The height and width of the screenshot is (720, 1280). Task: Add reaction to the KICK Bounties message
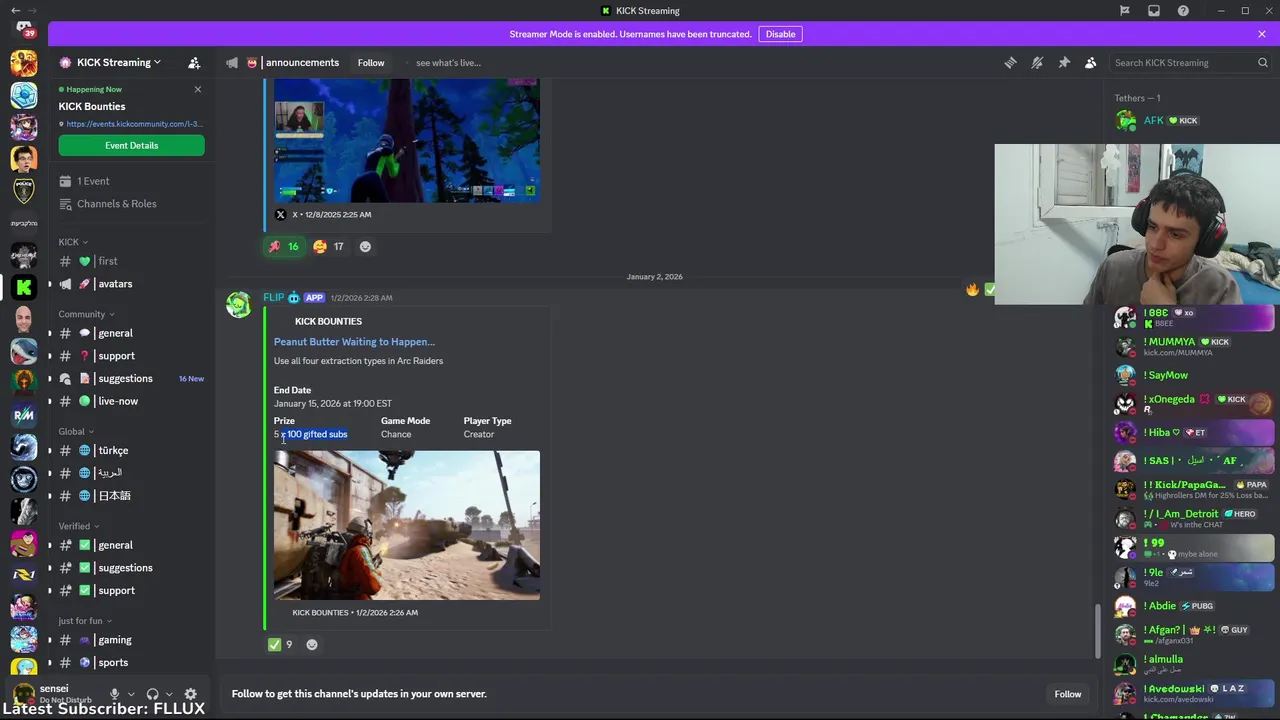tap(312, 644)
